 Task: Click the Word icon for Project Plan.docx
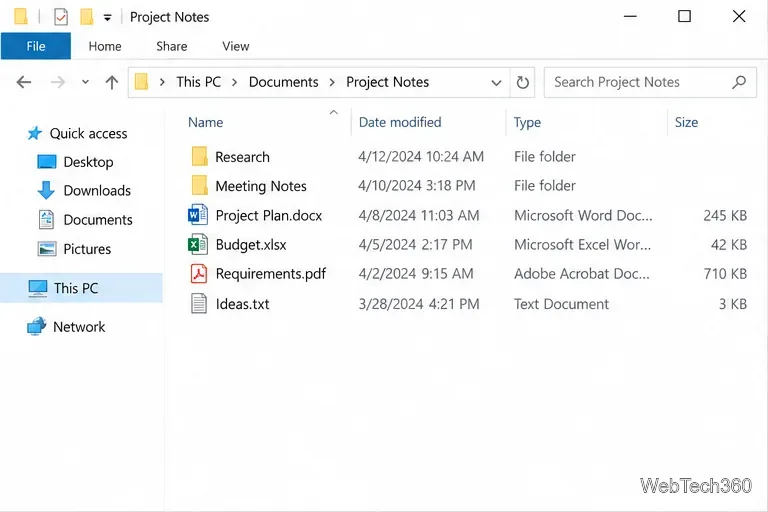coord(198,215)
